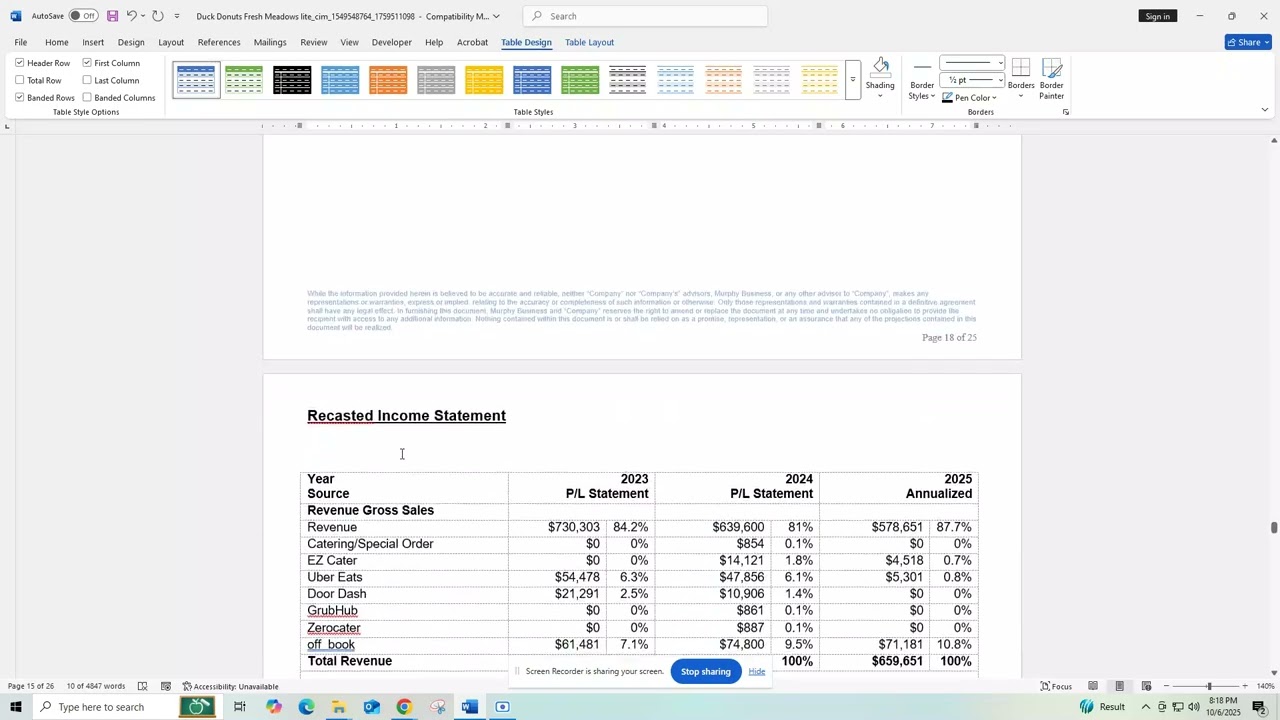Screen dimensions: 1280x720
Task: Select the green banded table style
Action: pos(244,80)
